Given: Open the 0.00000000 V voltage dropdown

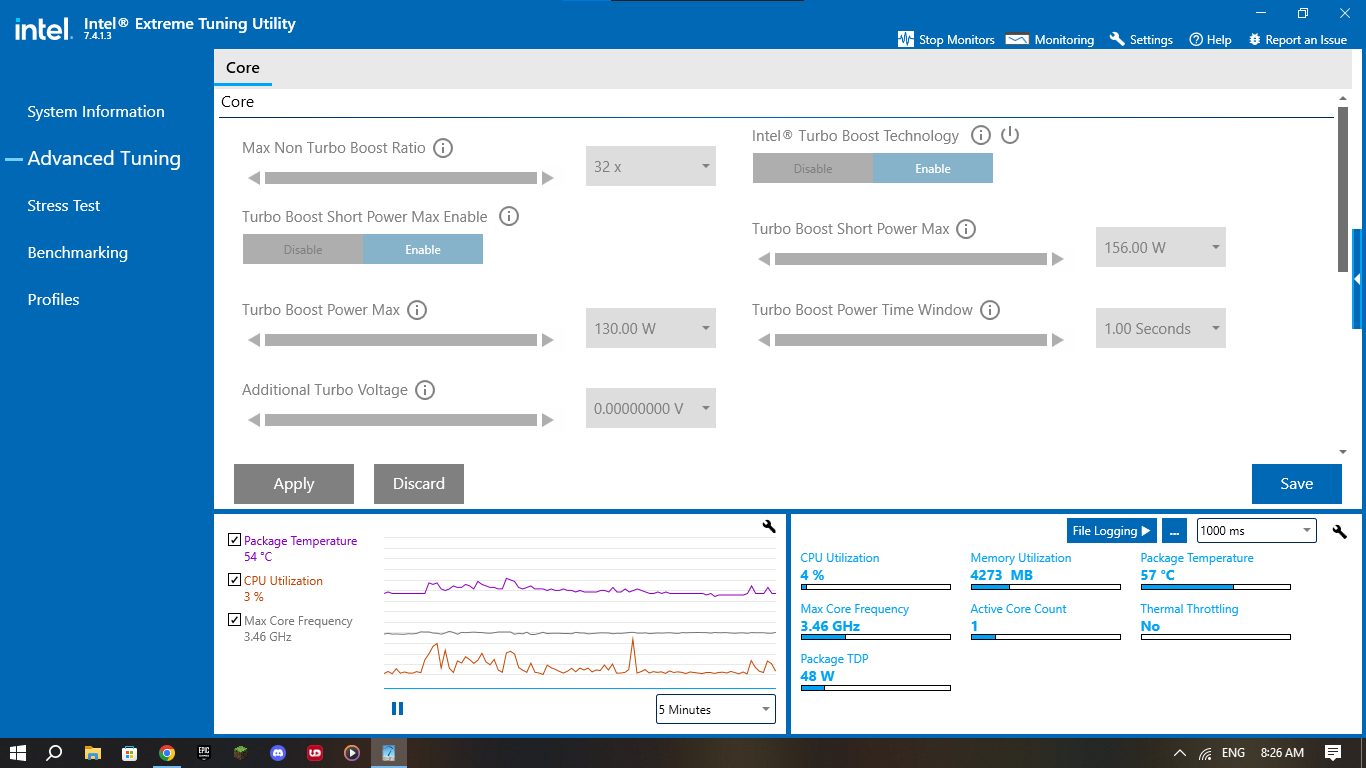Looking at the screenshot, I should click(651, 409).
